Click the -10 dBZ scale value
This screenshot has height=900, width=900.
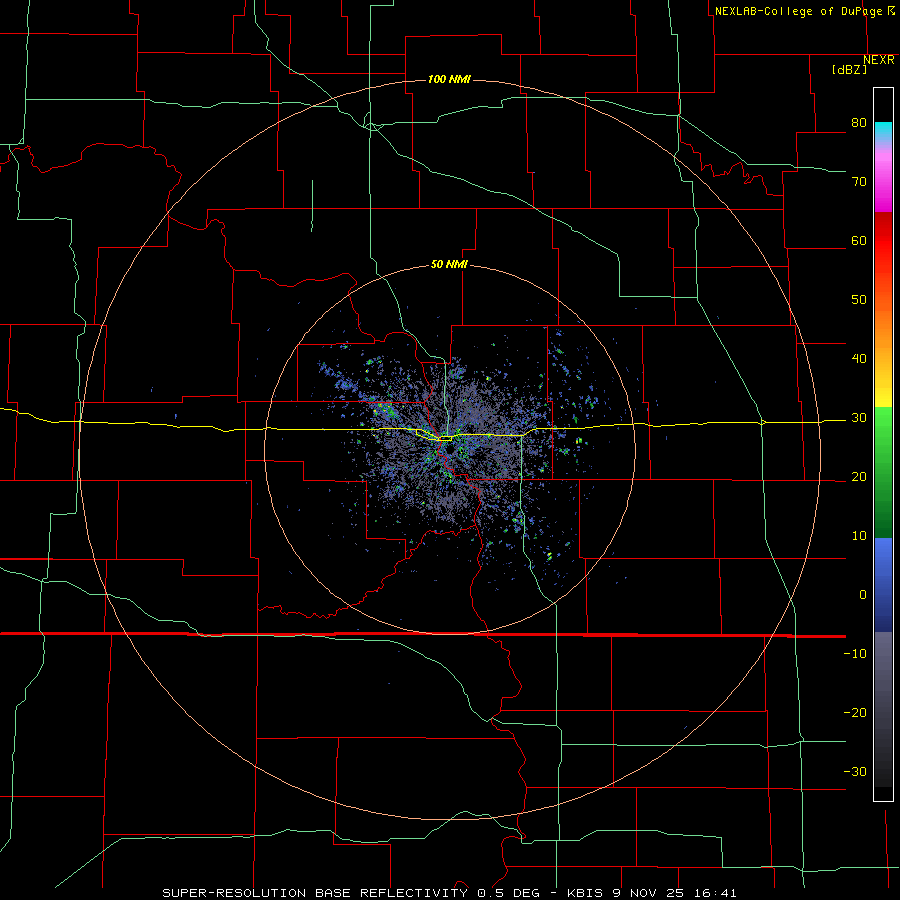855,654
